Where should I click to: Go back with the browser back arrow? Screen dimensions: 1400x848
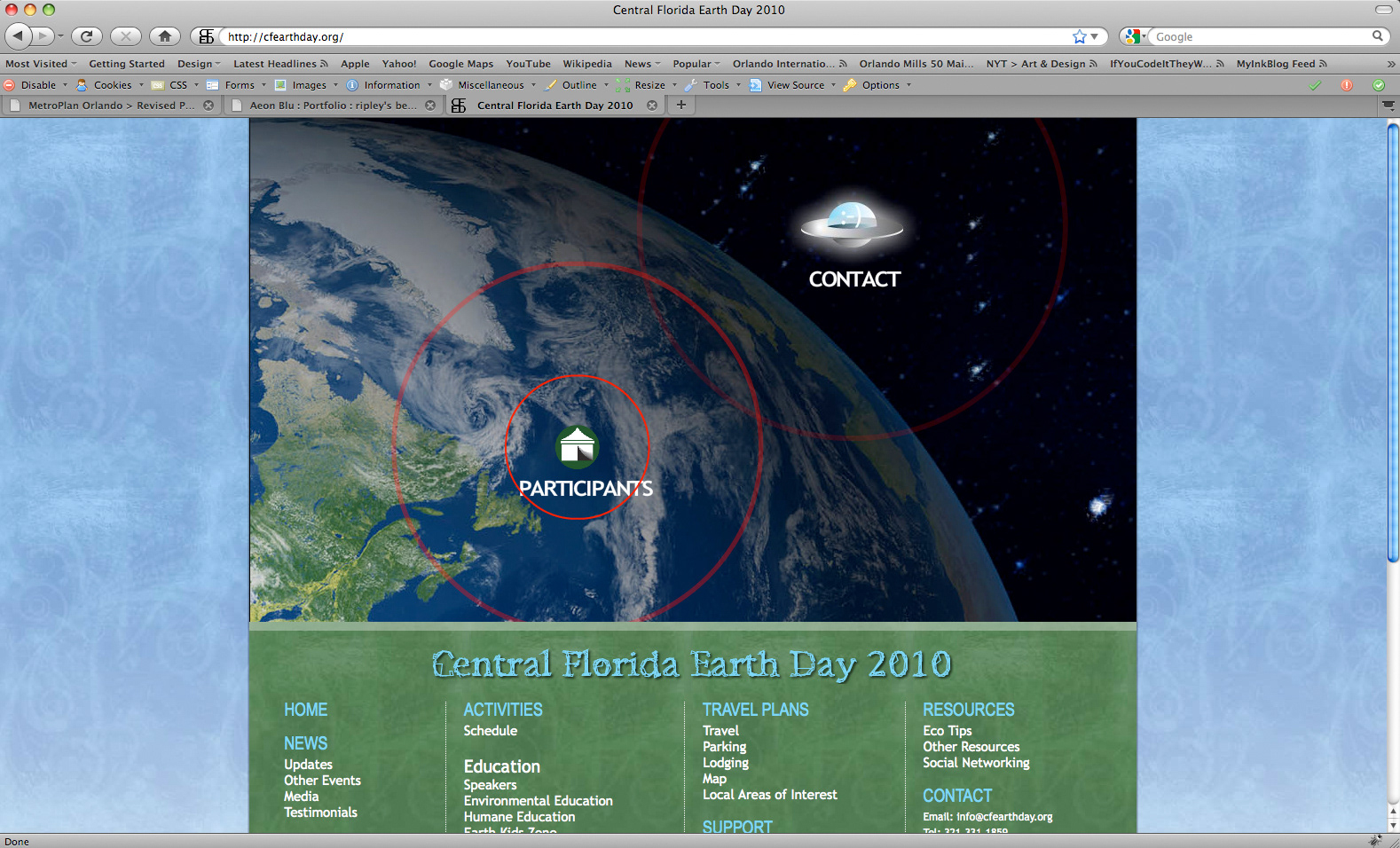coord(18,36)
